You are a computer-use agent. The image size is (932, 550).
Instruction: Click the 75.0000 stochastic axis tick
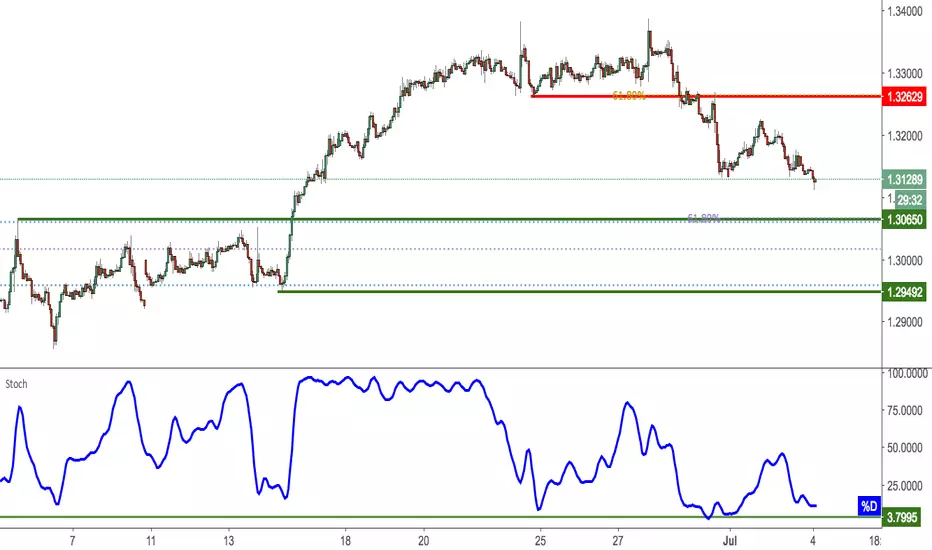click(907, 410)
